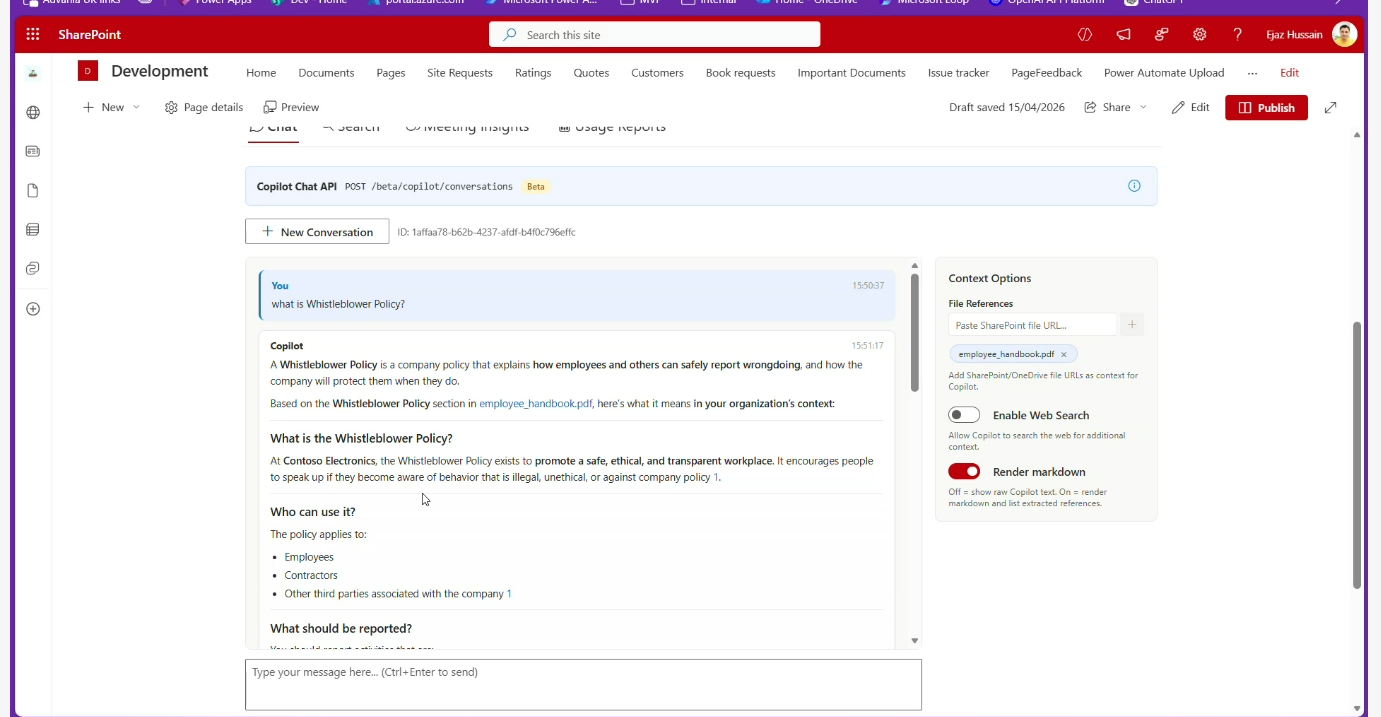
Task: Open the create plus circle icon in sidebar
Action: (x=33, y=309)
